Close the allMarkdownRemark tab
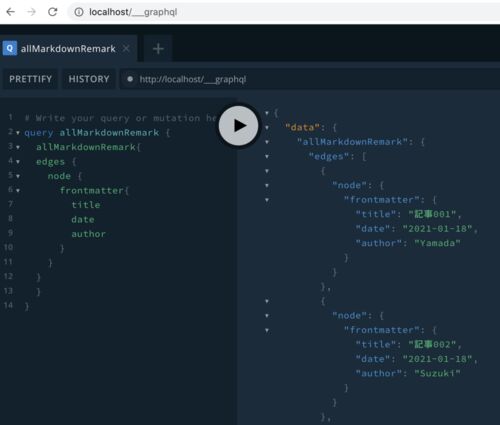Image resolution: width=500 pixels, height=425 pixels. click(126, 49)
